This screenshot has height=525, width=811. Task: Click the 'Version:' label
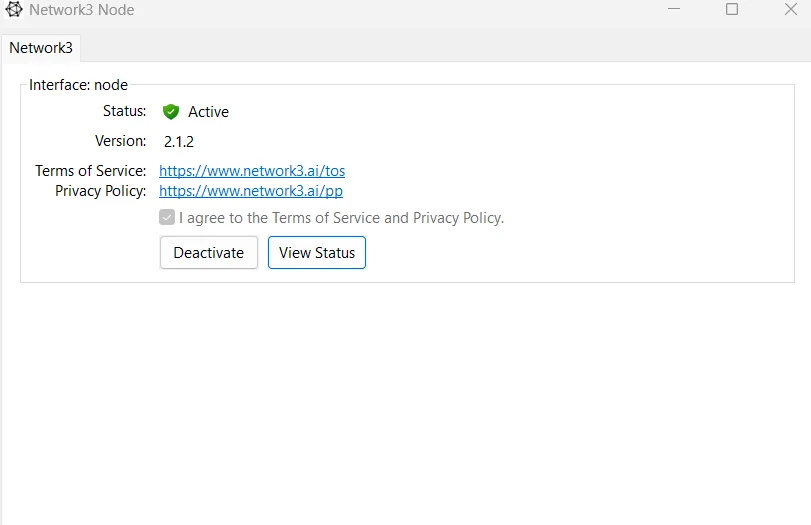click(121, 141)
